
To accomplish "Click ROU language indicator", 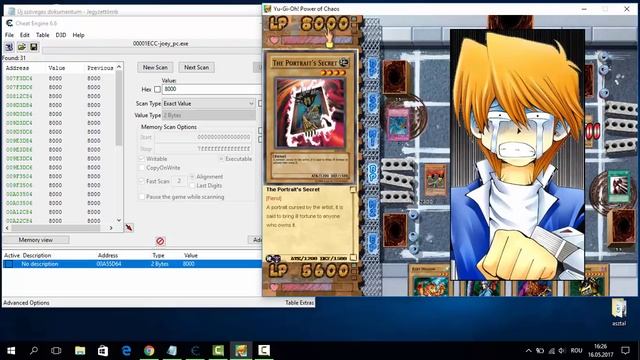I will pyautogui.click(x=576, y=351).
